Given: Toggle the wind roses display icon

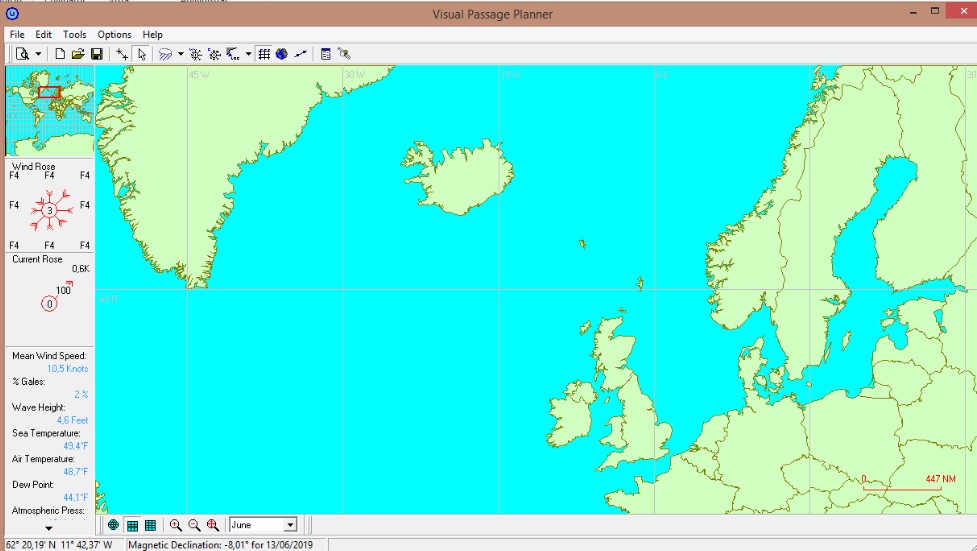Looking at the screenshot, I should (x=196, y=54).
